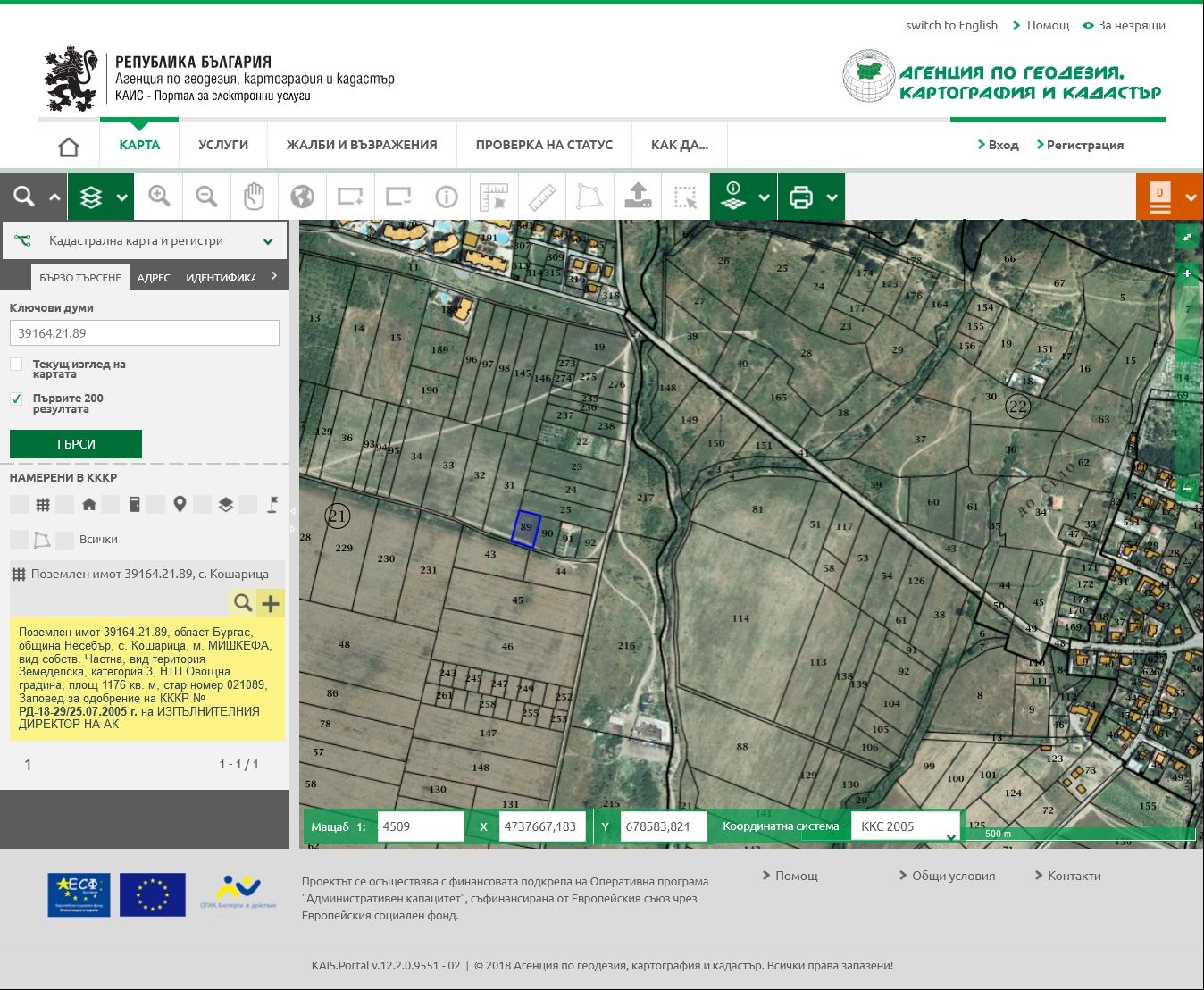Viewport: 1204px width, 990px height.
Task: Click the info identify tool
Action: pyautogui.click(x=446, y=197)
